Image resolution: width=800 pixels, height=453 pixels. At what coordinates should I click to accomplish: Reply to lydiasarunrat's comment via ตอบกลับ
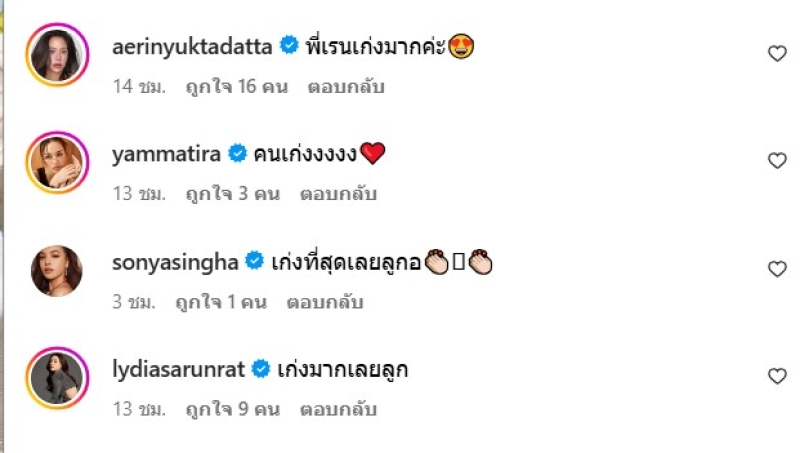pyautogui.click(x=338, y=409)
